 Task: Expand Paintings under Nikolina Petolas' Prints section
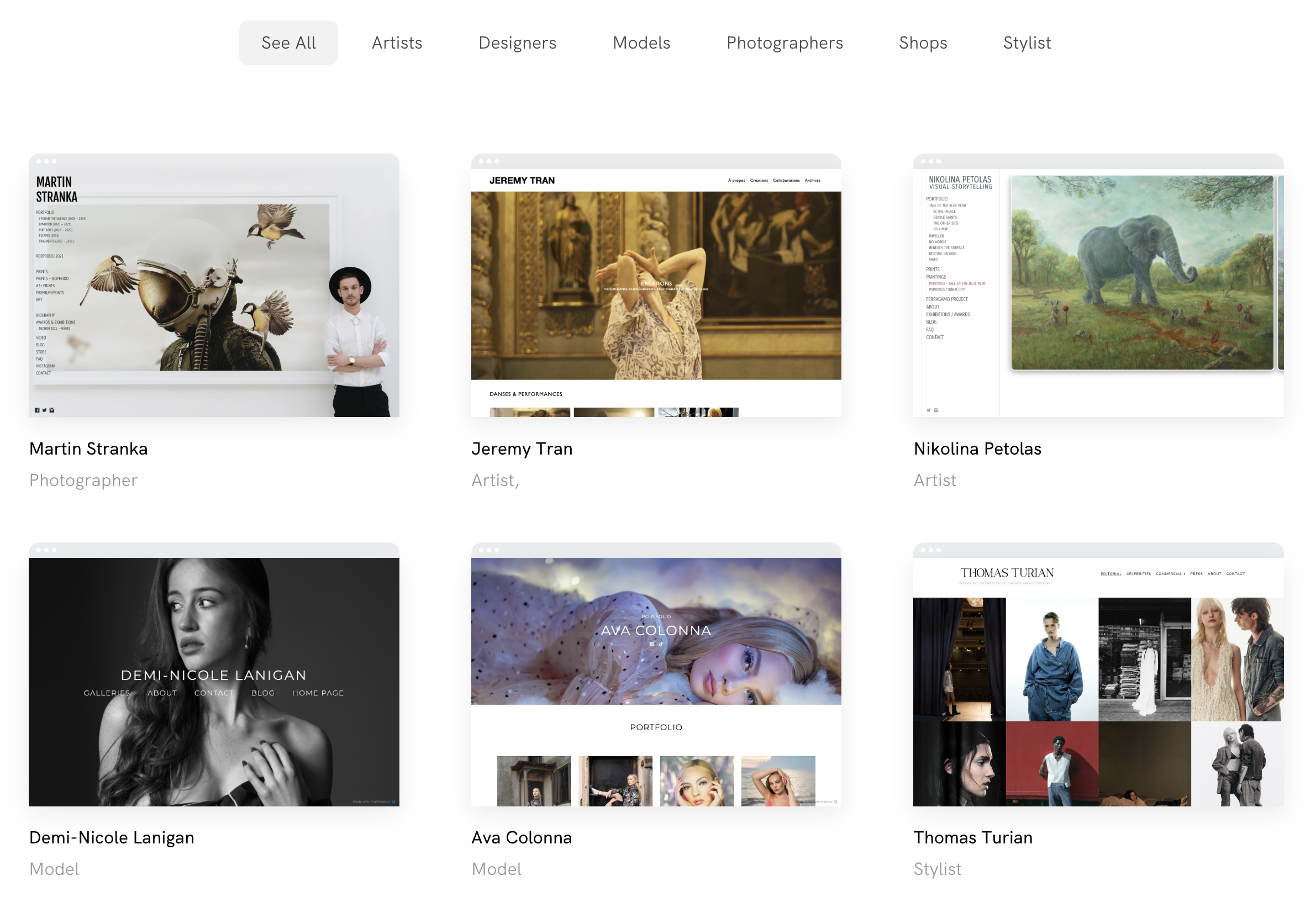(x=936, y=277)
